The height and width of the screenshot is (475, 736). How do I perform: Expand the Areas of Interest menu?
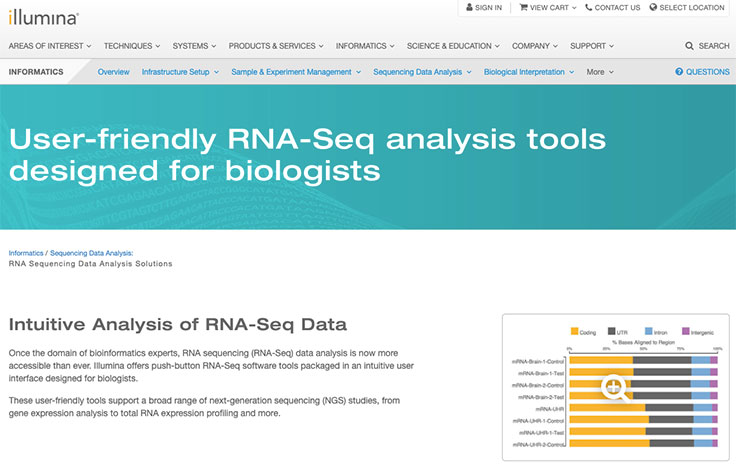pyautogui.click(x=50, y=46)
